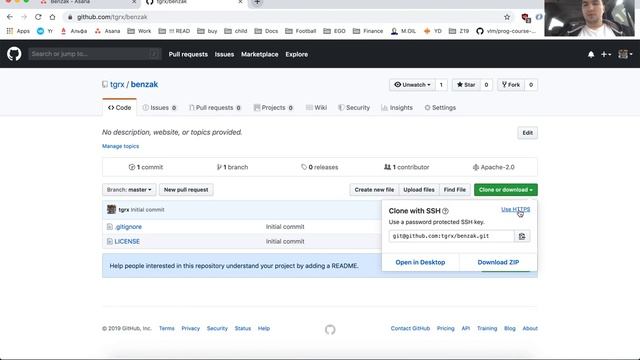The height and width of the screenshot is (360, 640).
Task: Click Download ZIP
Action: tap(498, 262)
